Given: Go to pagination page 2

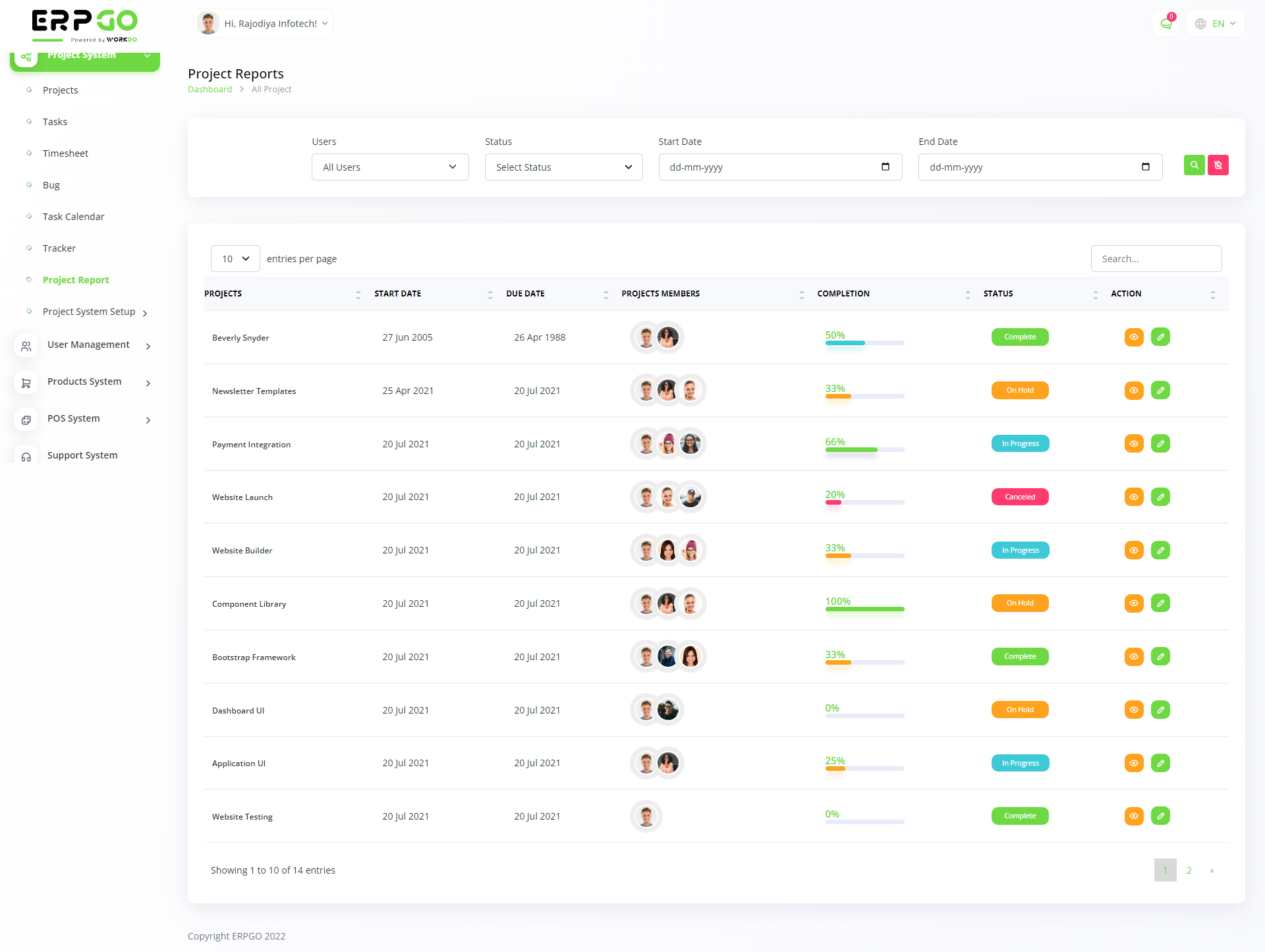Looking at the screenshot, I should (1189, 870).
